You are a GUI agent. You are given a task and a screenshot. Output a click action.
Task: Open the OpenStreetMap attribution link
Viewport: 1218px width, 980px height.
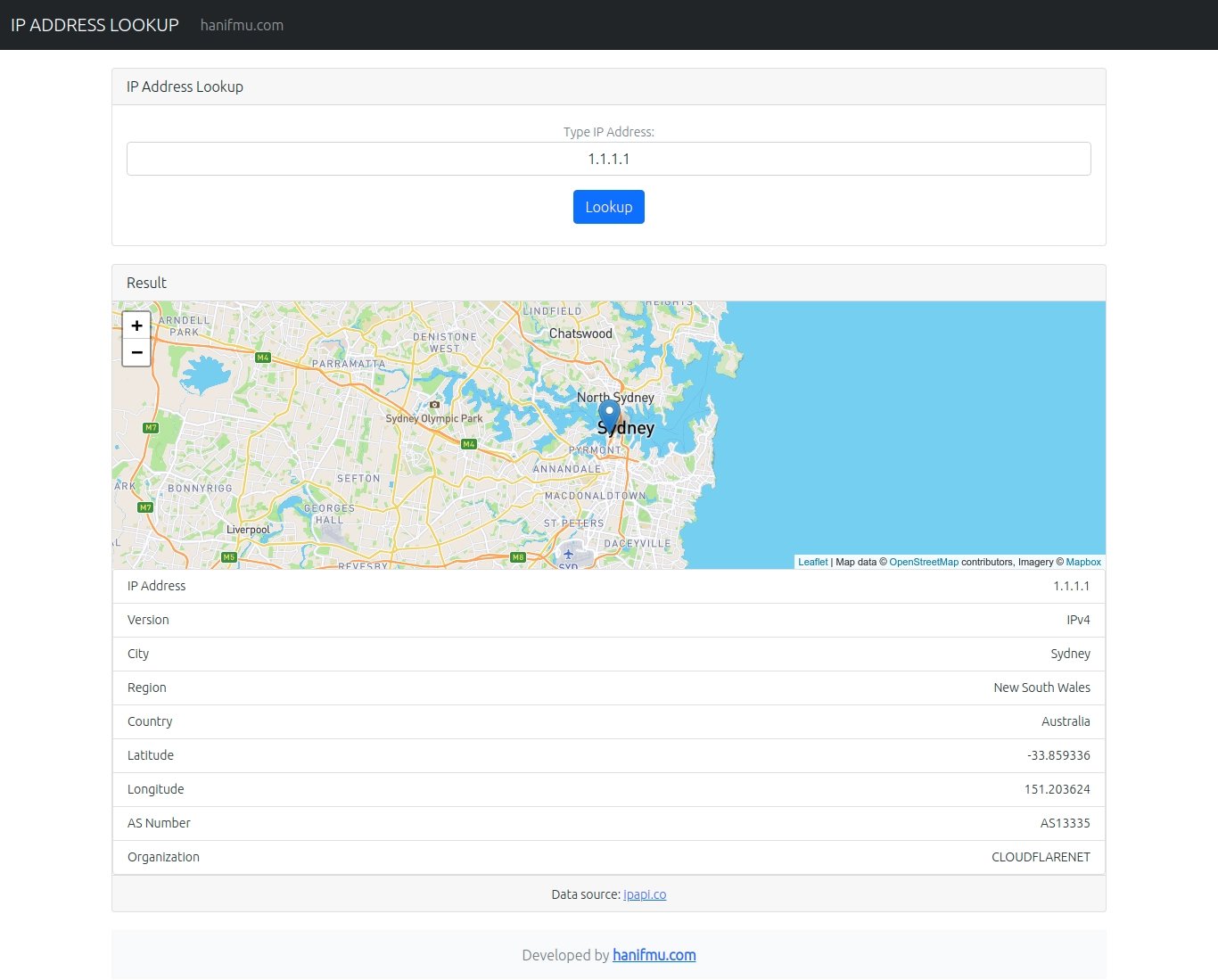924,562
